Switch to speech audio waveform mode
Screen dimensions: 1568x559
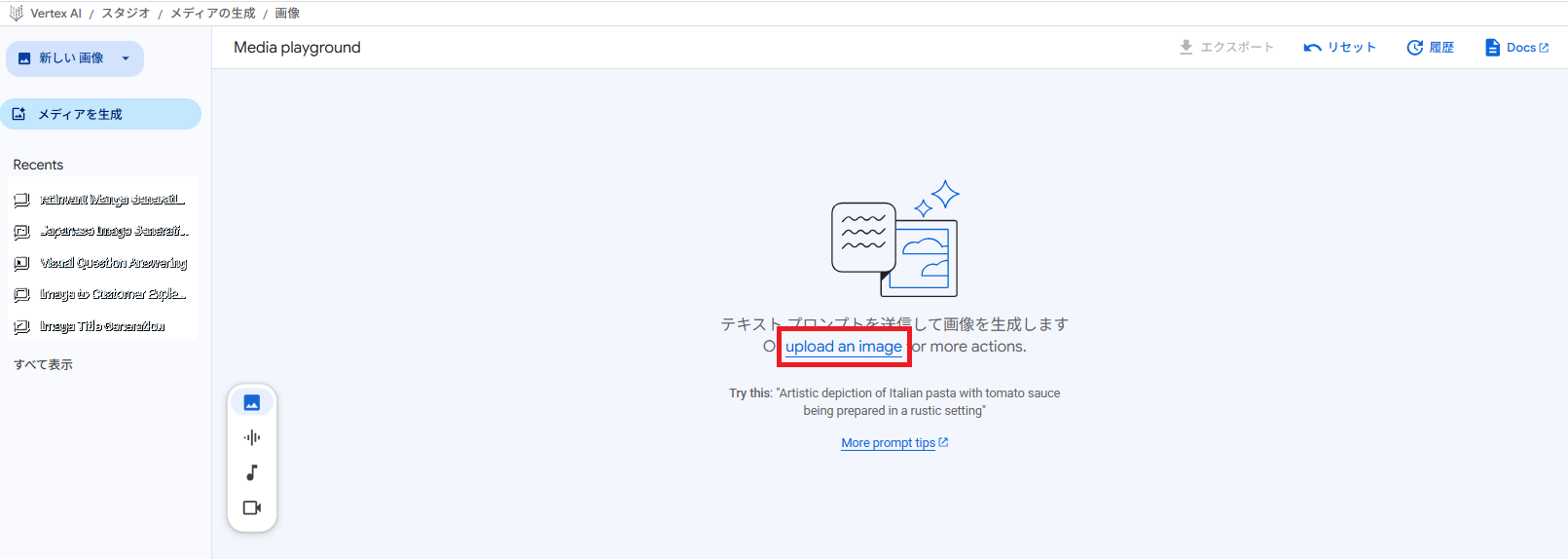252,437
